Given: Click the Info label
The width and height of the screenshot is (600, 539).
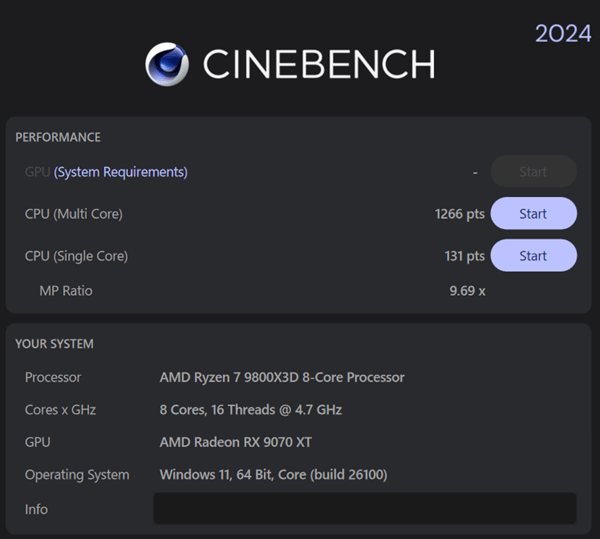Looking at the screenshot, I should 36,509.
